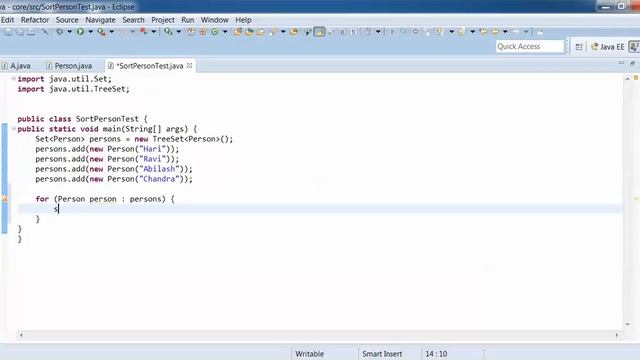Open the Project menu
This screenshot has width=640, height=360.
tap(162, 20)
